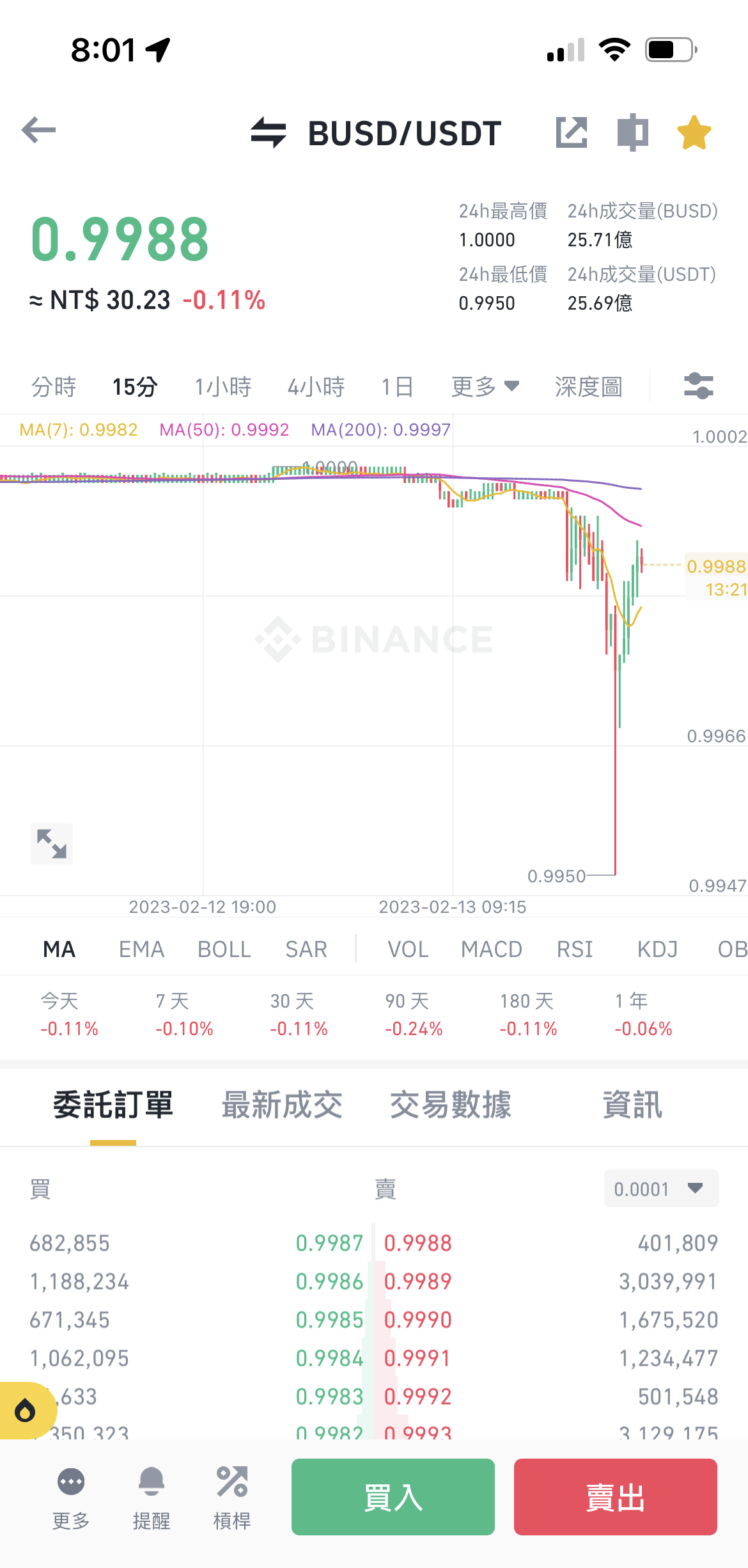The height and width of the screenshot is (1568, 748).
Task: Tap the green 買入 button
Action: (x=393, y=1497)
